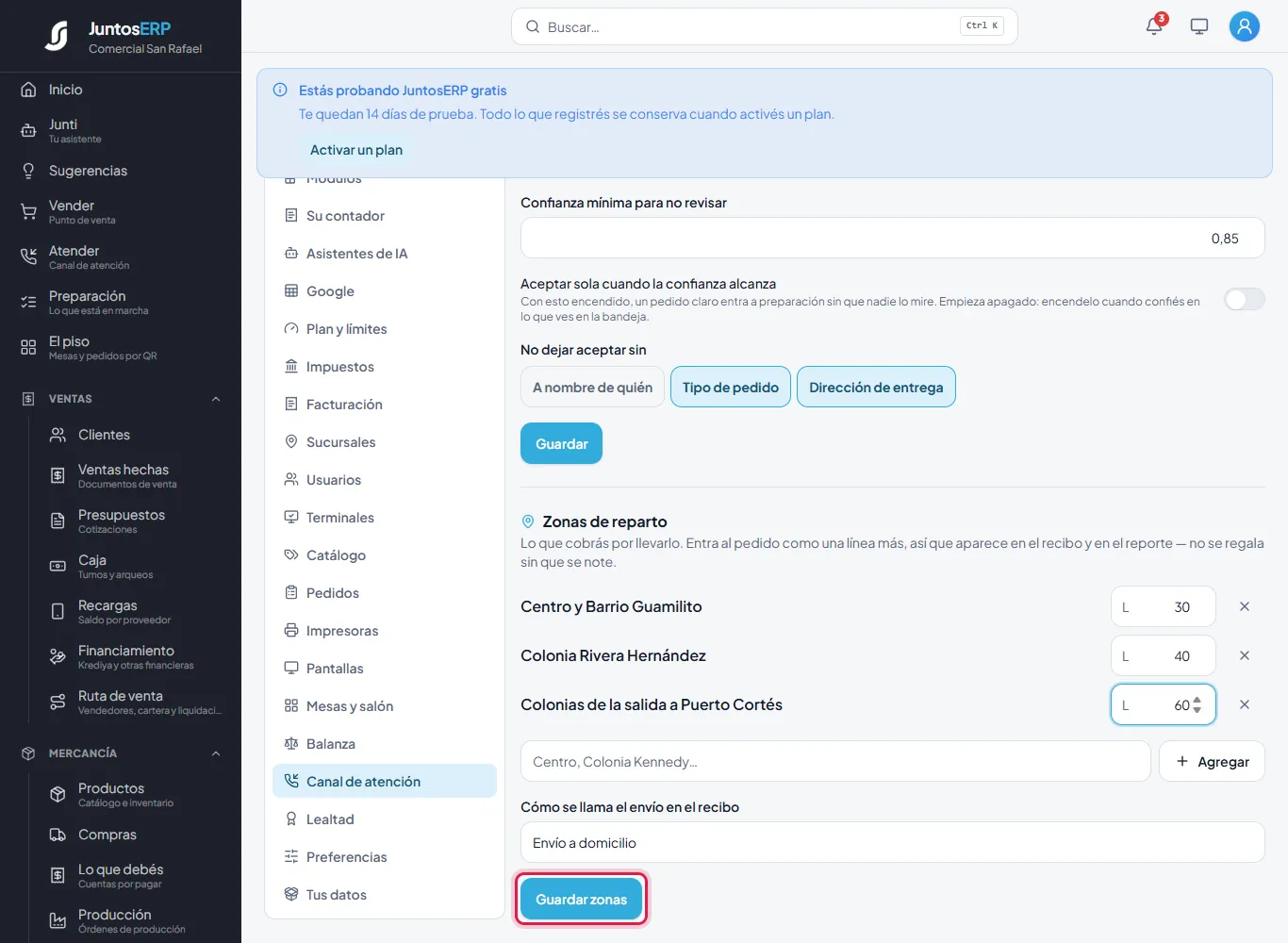Click Activar un plan link

point(356,150)
